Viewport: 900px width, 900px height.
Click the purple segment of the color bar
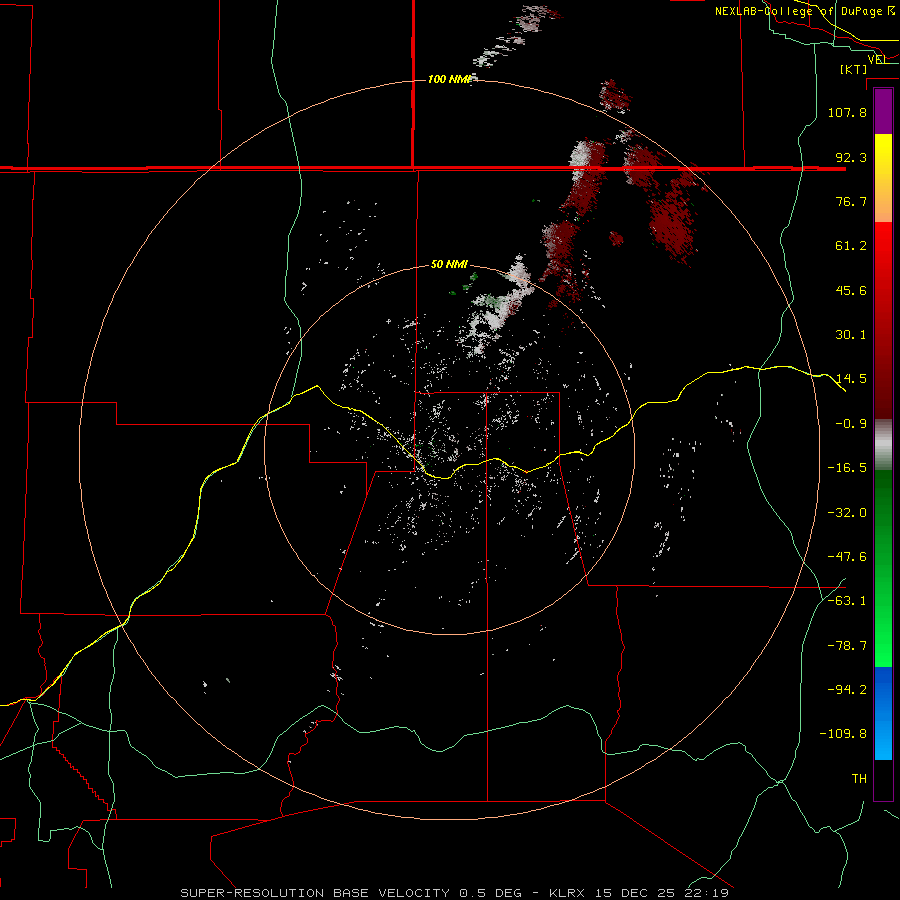tap(883, 111)
